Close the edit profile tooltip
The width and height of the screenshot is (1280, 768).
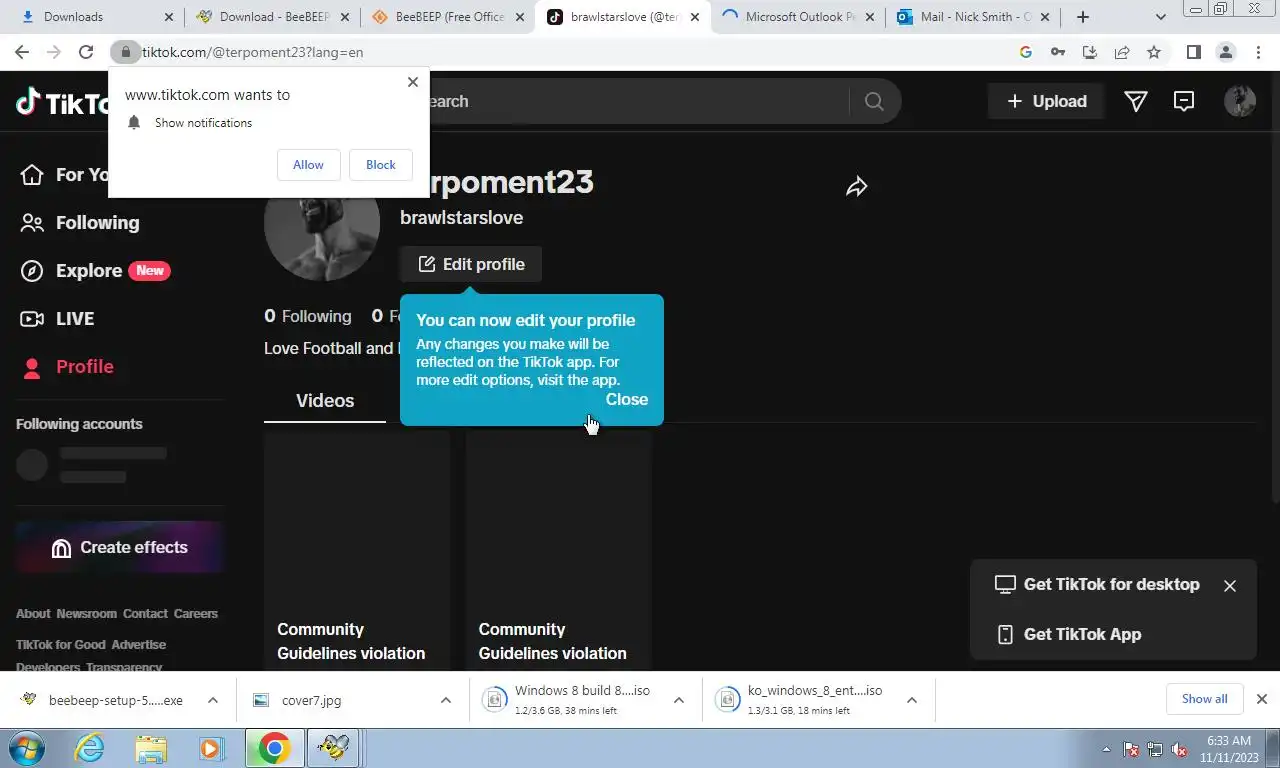[627, 399]
